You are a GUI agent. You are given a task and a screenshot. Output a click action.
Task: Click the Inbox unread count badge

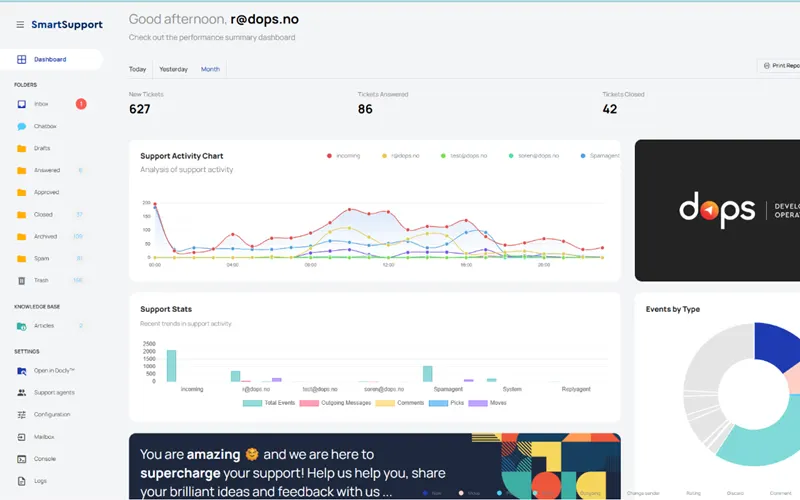pos(81,104)
